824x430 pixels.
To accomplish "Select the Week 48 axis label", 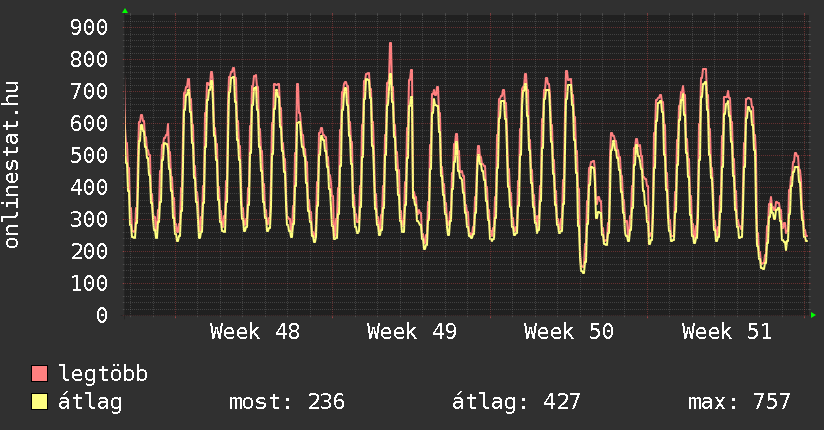I will point(254,332).
